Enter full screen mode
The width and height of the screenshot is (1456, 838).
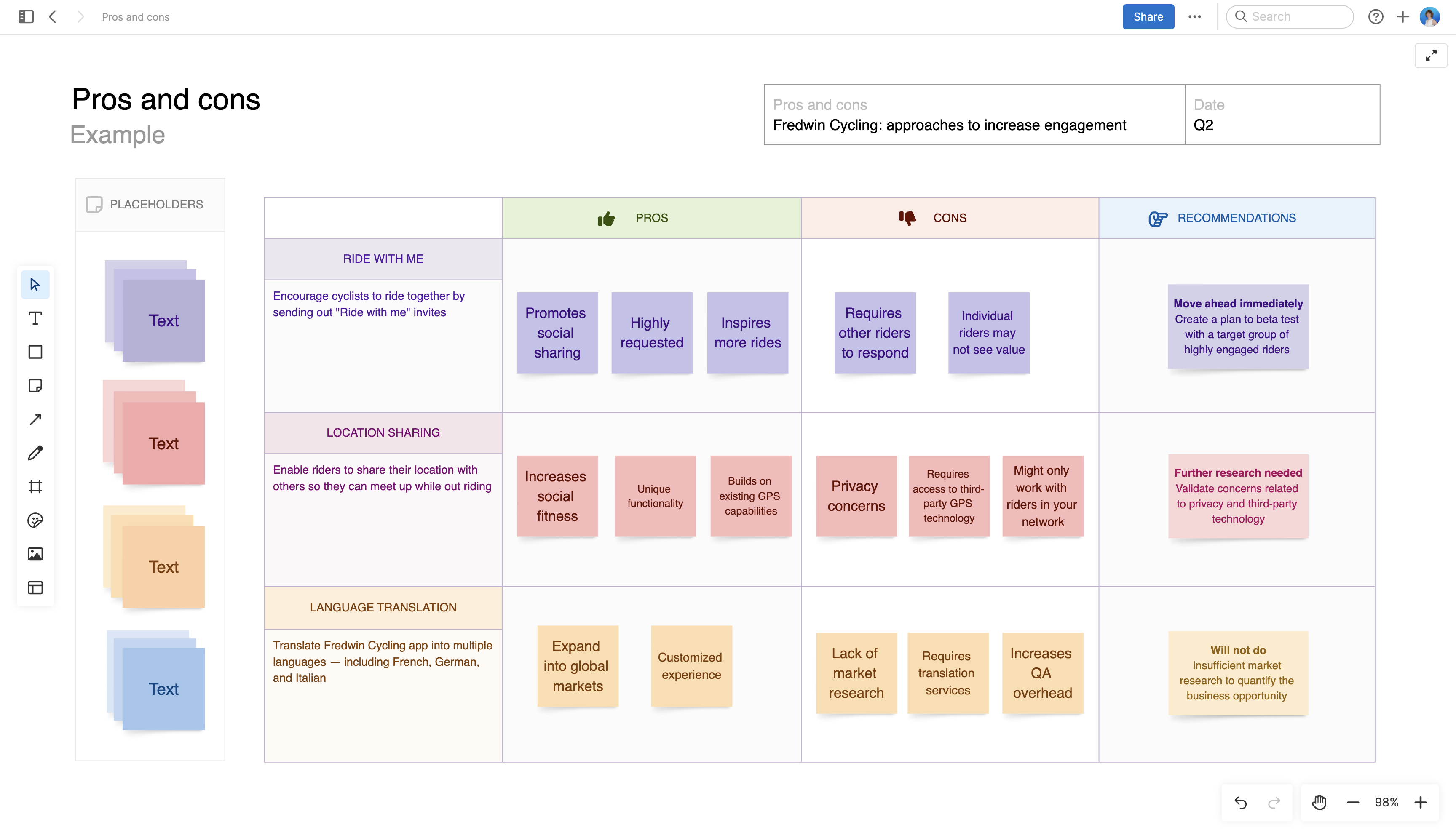coord(1431,56)
